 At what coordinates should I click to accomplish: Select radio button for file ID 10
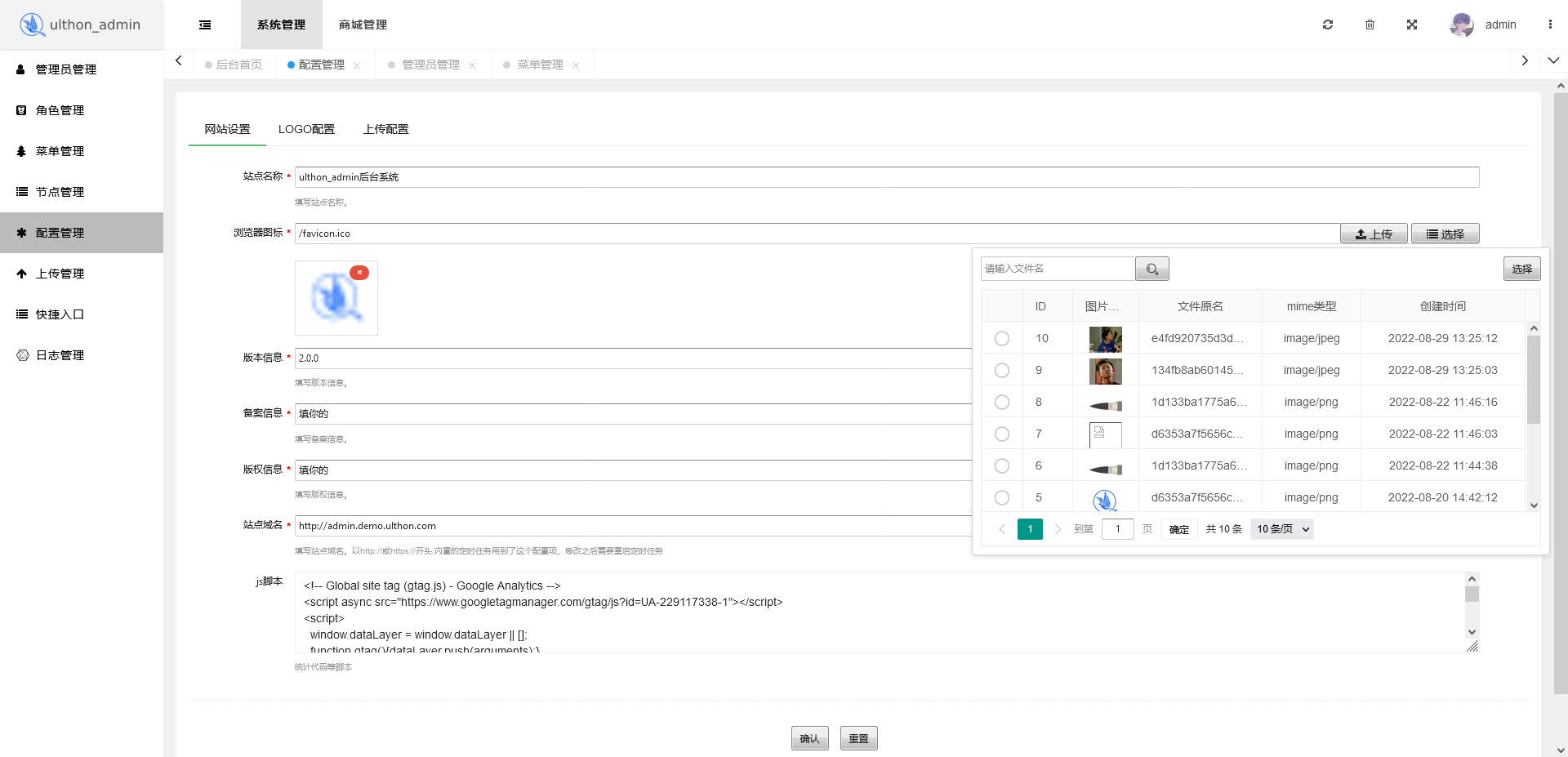click(x=1002, y=338)
